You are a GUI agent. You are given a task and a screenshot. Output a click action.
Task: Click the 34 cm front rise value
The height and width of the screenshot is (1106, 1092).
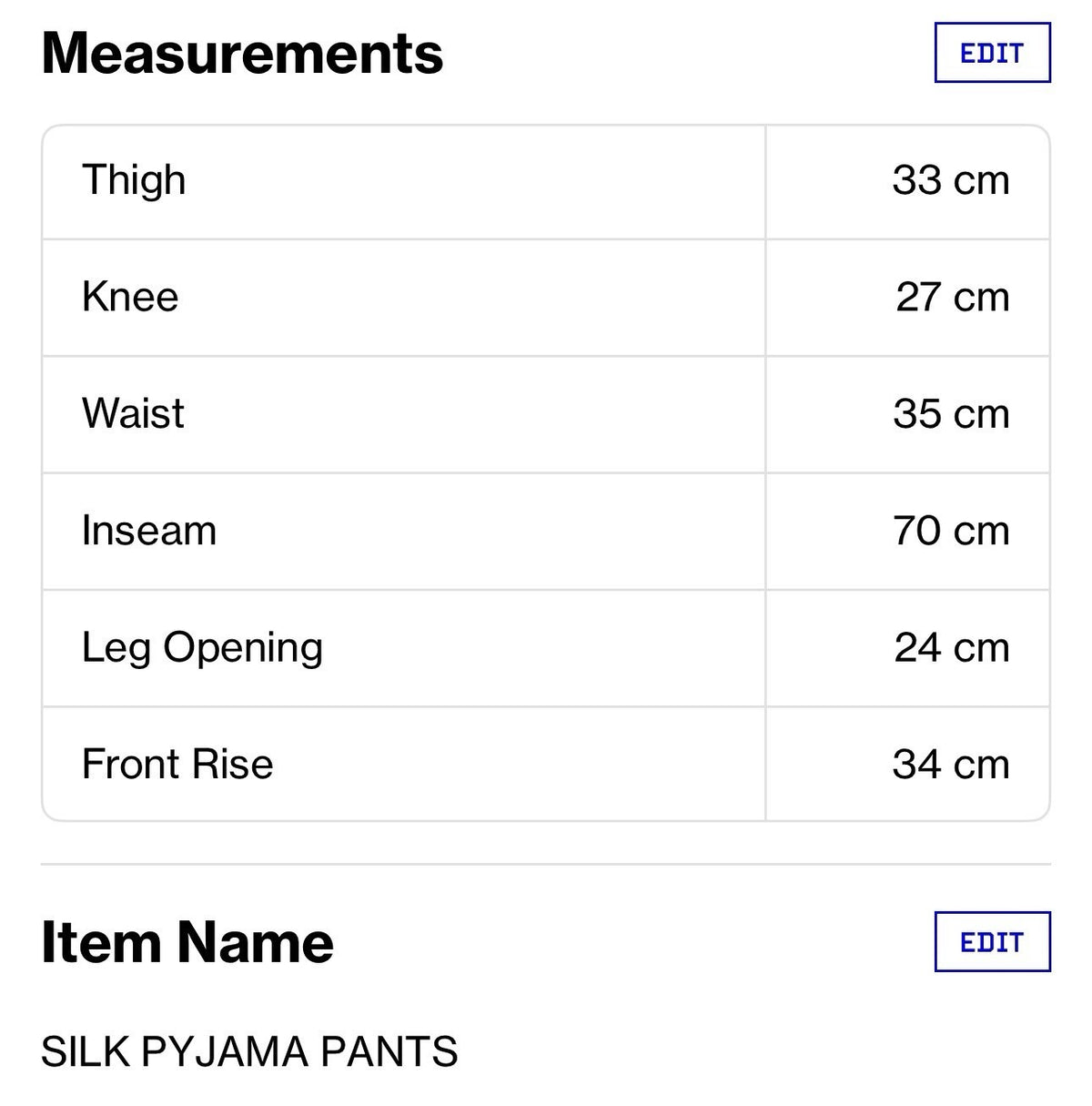pyautogui.click(x=951, y=764)
